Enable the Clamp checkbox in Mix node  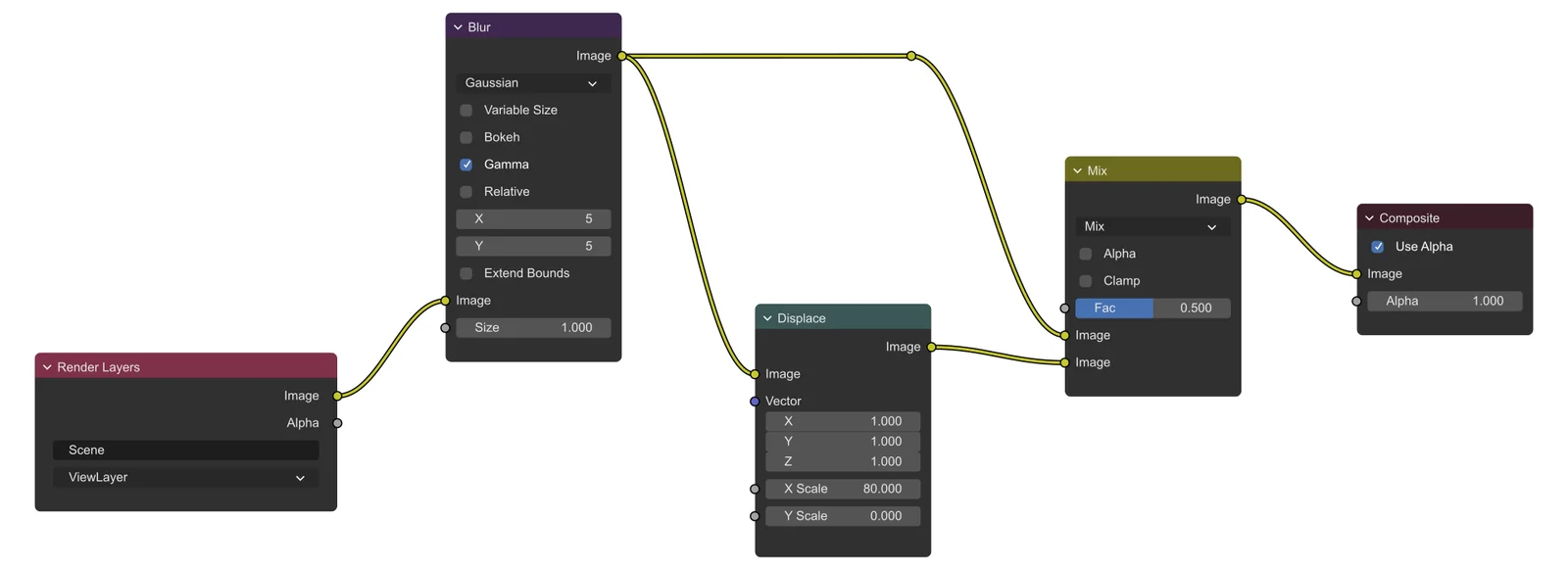tap(1086, 281)
